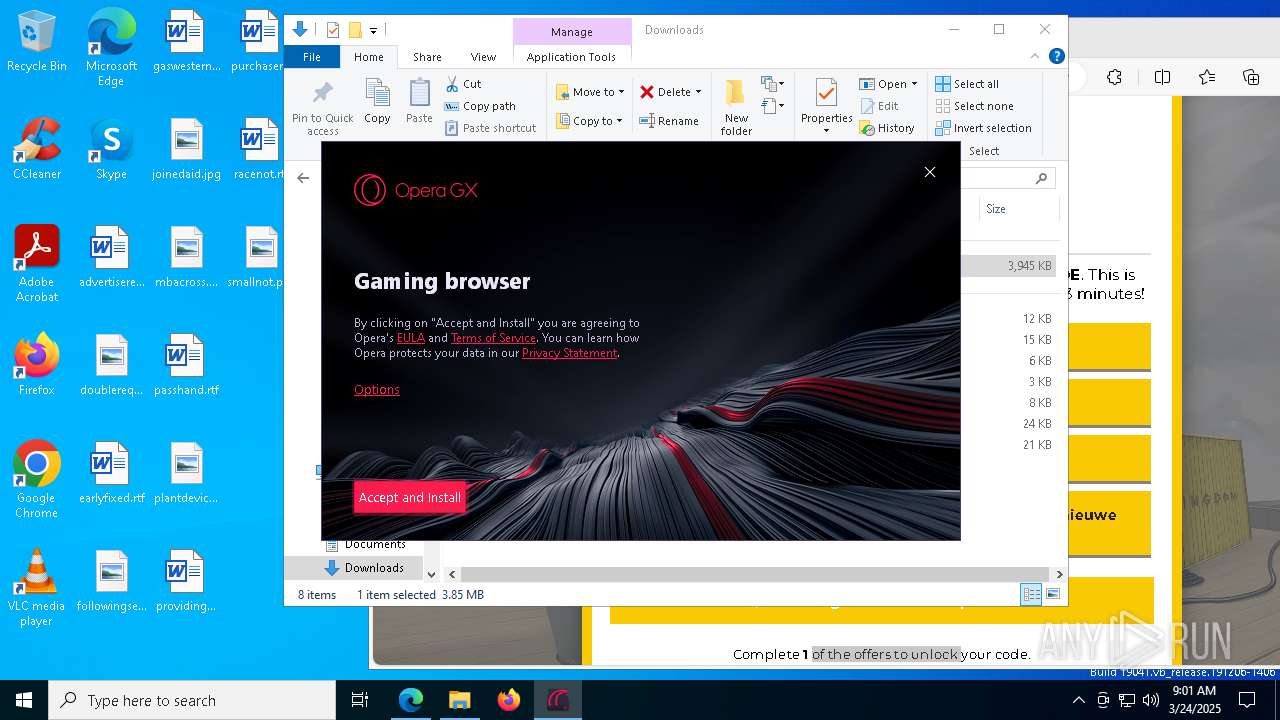Open the File menu in Explorer
The height and width of the screenshot is (720, 1280).
[x=312, y=57]
